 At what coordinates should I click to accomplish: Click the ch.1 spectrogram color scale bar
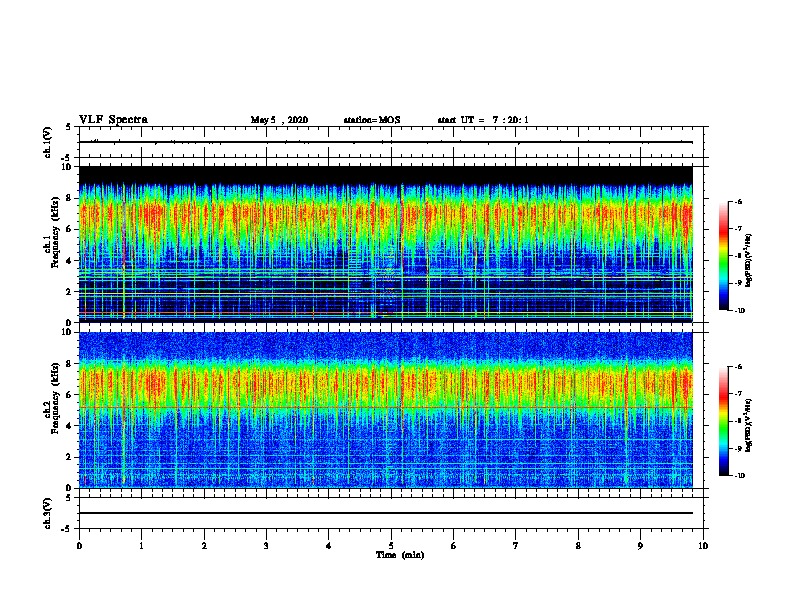[723, 256]
